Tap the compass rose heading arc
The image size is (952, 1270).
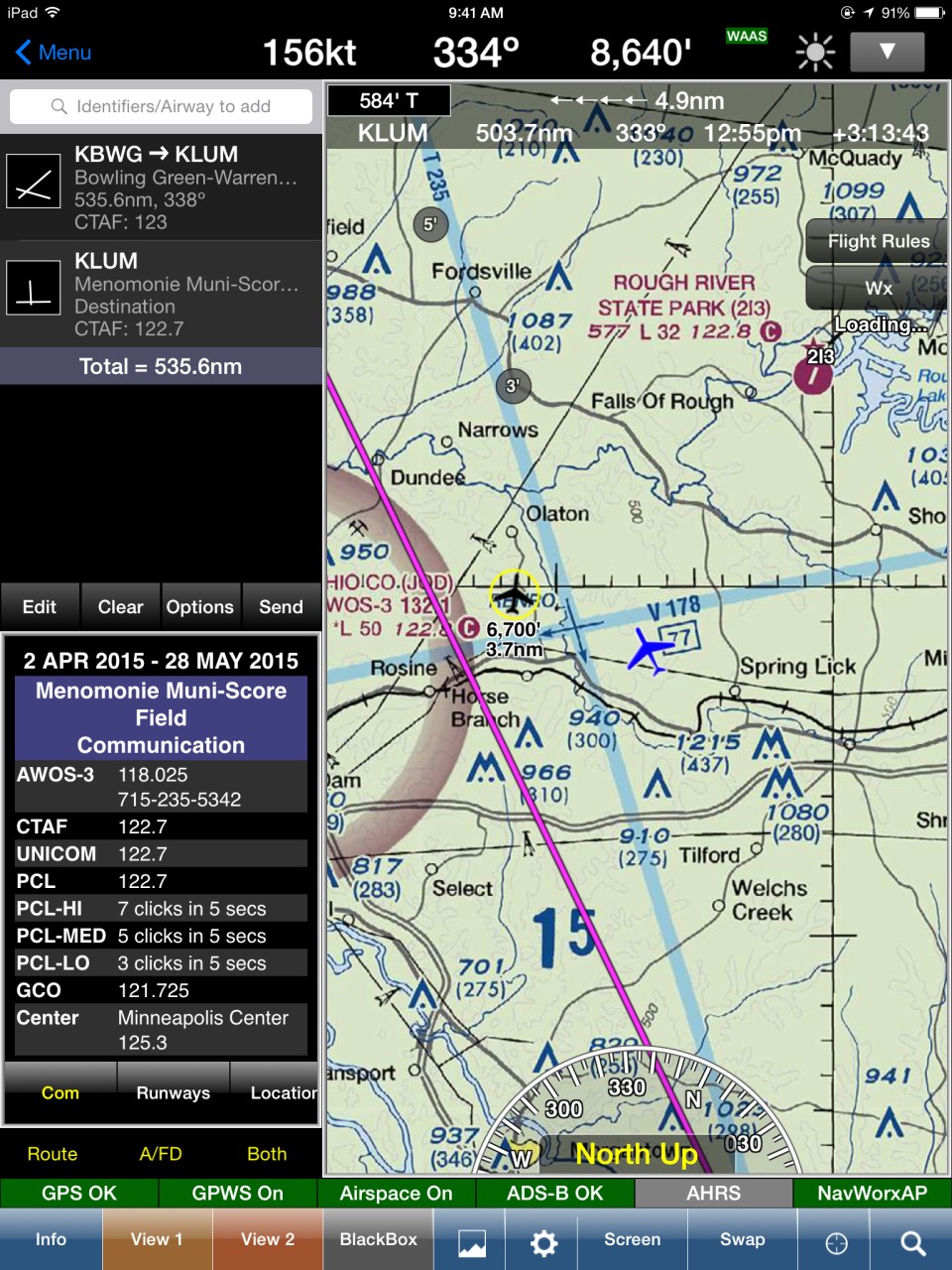(635, 1111)
